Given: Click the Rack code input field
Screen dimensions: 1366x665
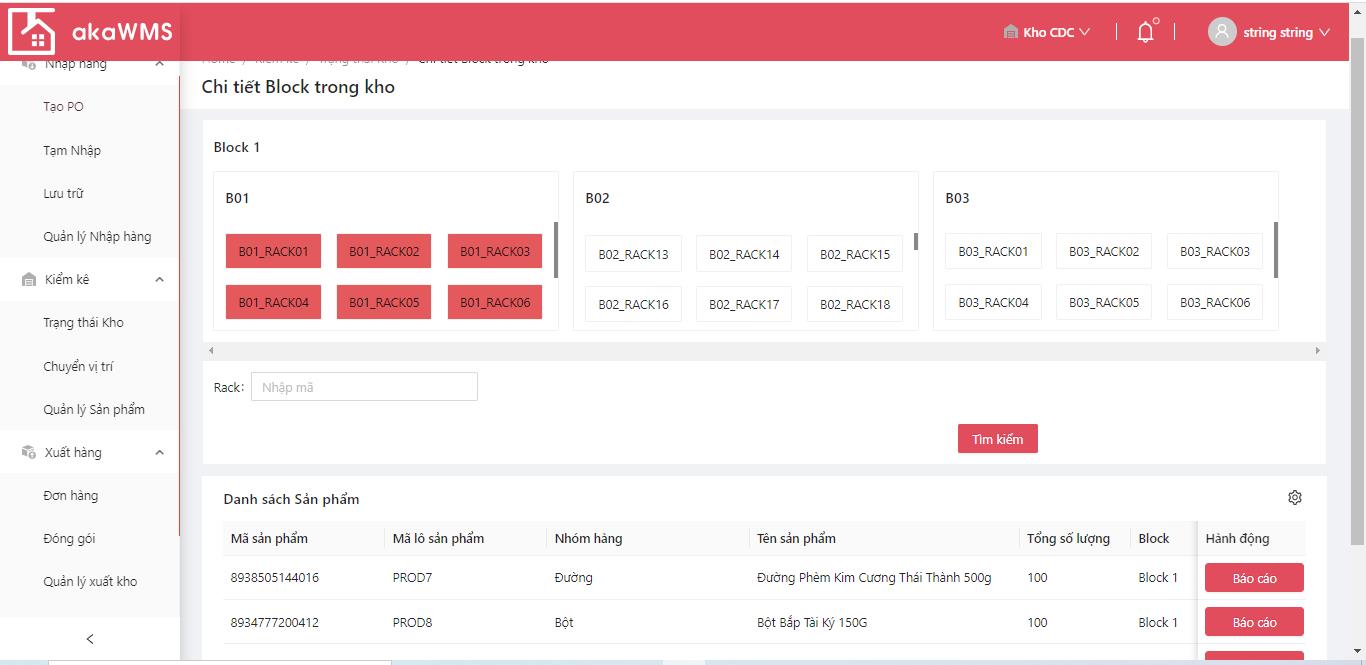Looking at the screenshot, I should pyautogui.click(x=364, y=387).
